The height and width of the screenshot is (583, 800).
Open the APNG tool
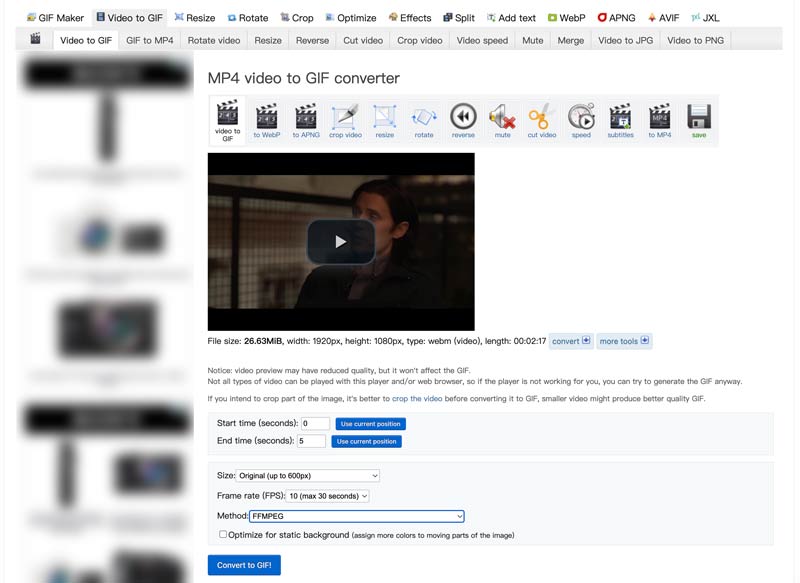[x=616, y=18]
